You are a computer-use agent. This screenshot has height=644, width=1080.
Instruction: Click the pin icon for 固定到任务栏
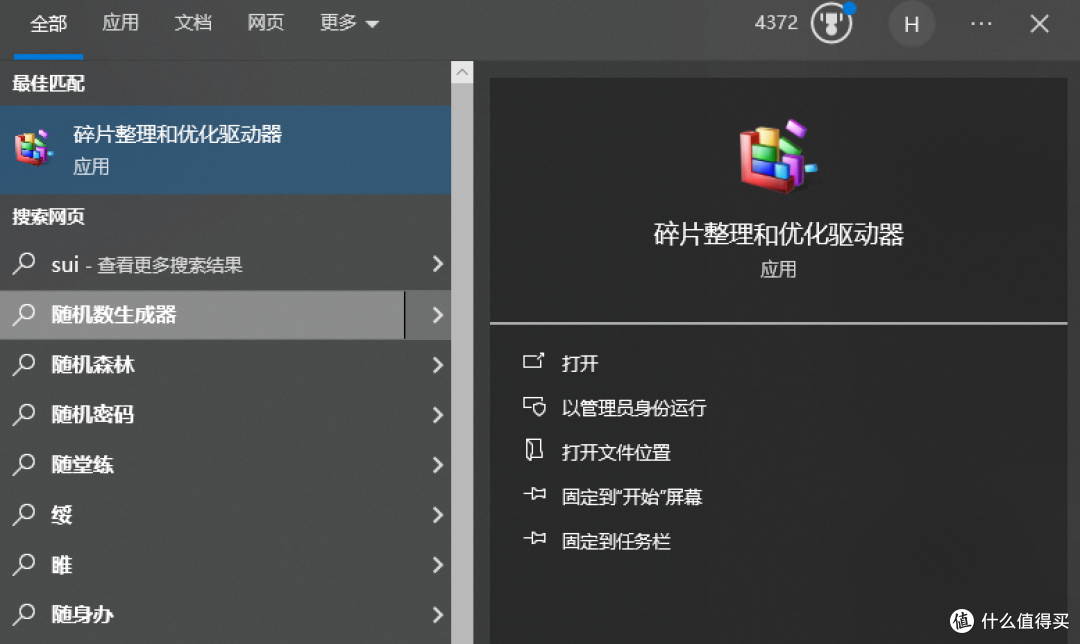534,539
